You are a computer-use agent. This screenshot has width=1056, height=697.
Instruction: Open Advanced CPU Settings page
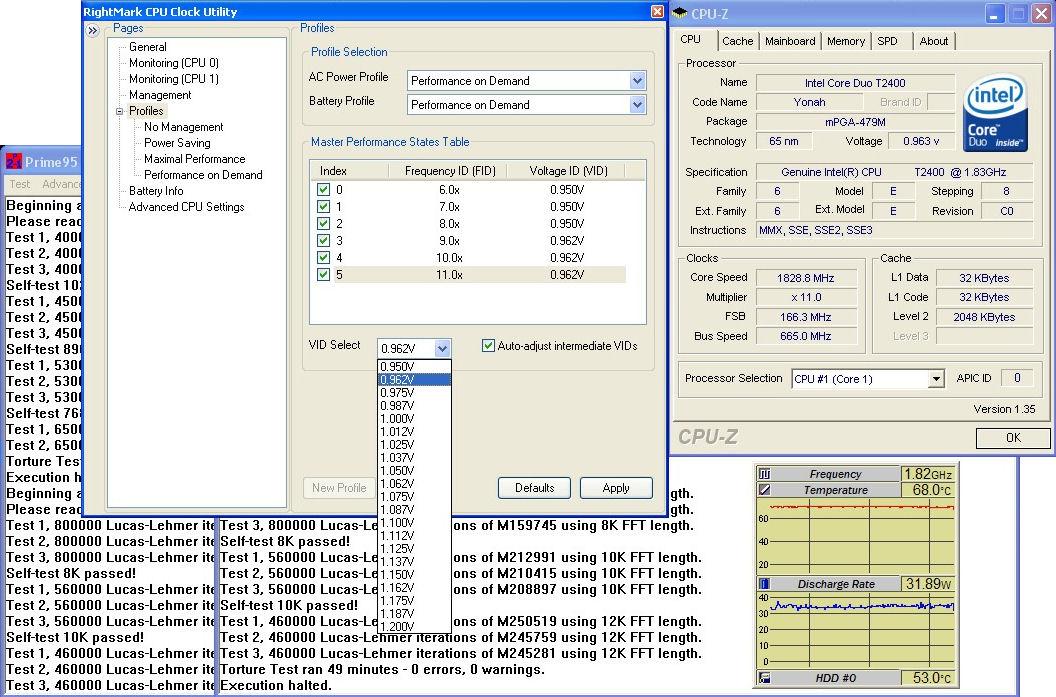click(187, 207)
